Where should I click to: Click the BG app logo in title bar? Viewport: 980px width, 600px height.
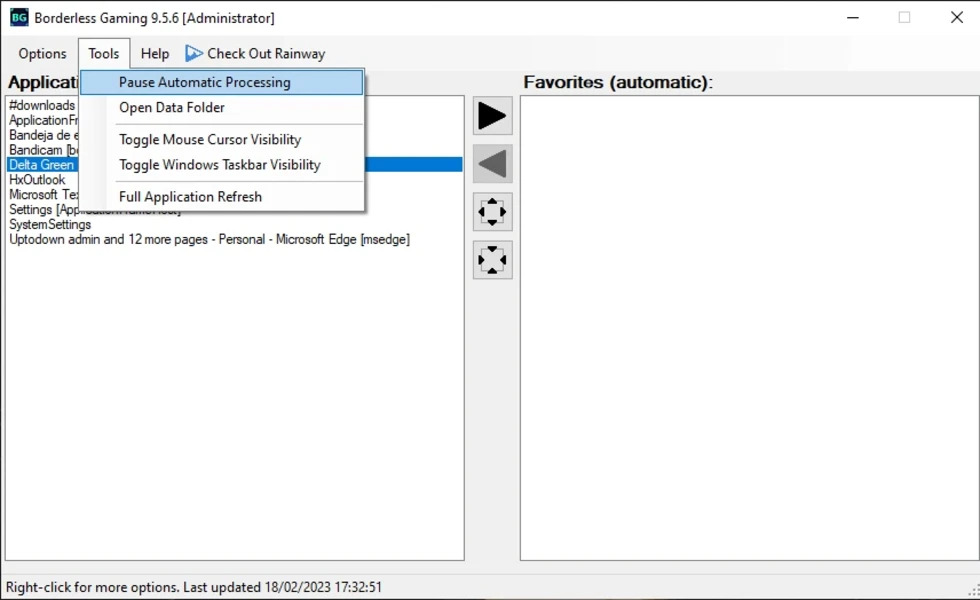(19, 17)
